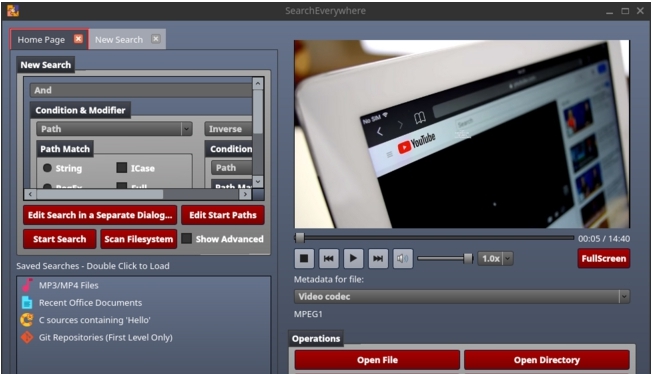Mute audio with the speaker icon
Screen dimensions: 652x374
403,258
